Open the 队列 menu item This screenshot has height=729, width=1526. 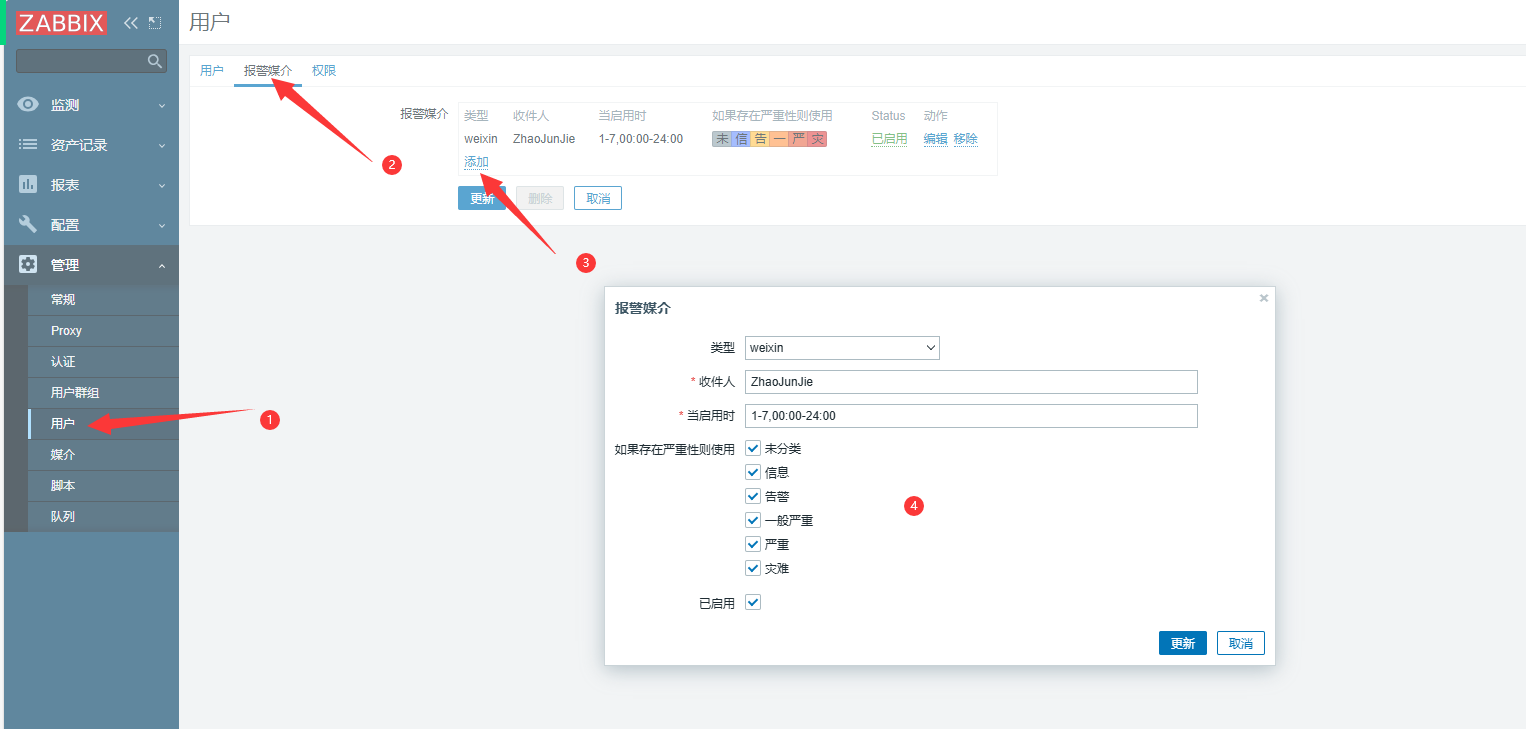coord(104,517)
